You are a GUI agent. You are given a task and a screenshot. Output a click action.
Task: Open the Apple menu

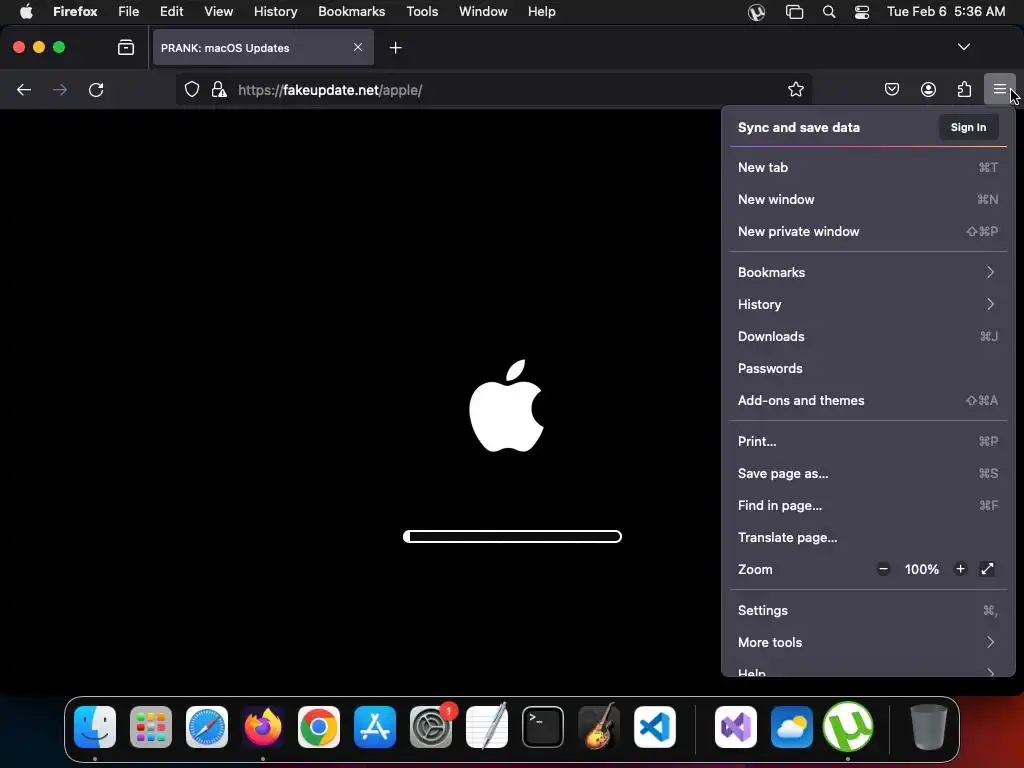point(25,12)
